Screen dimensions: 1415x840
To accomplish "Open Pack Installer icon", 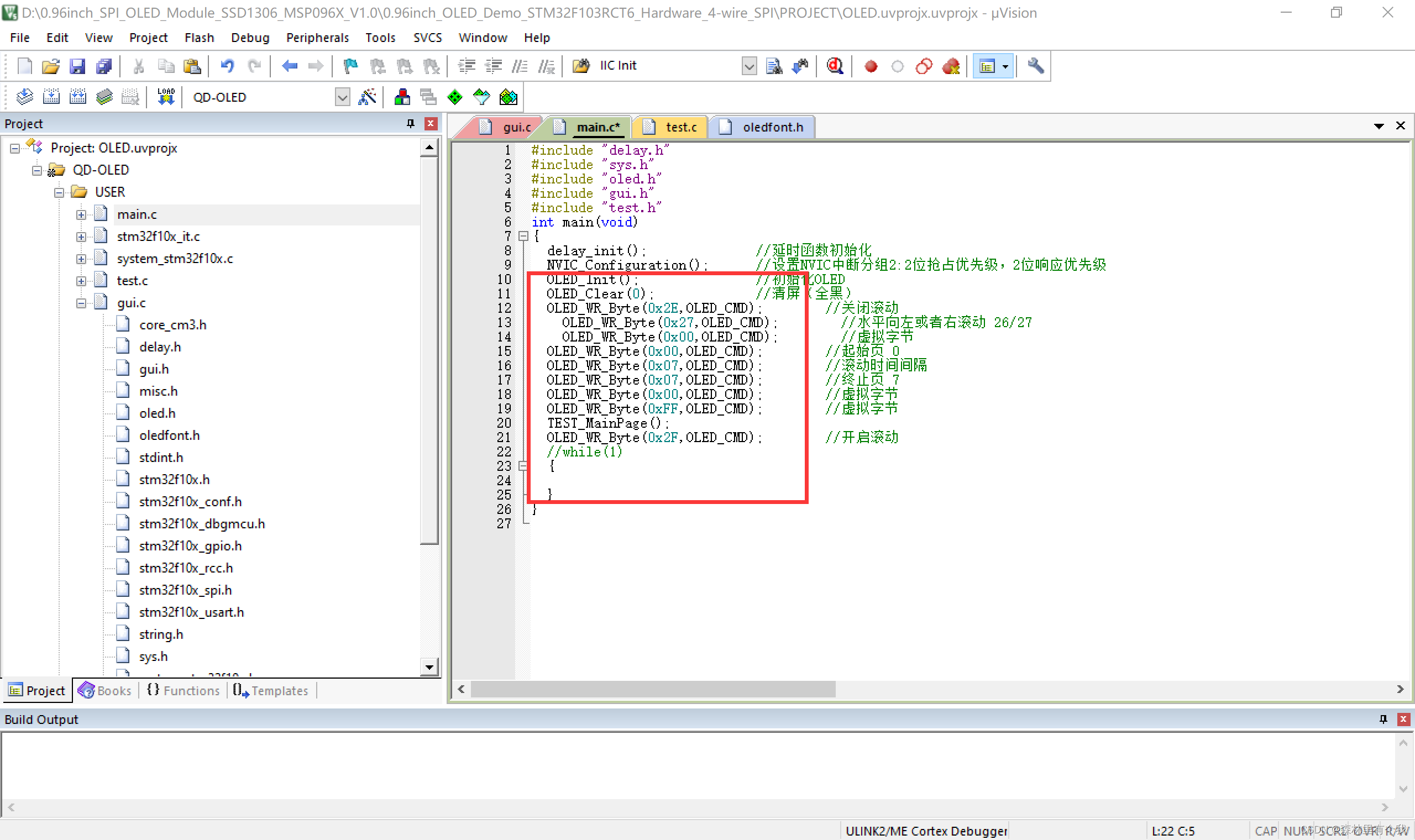I will pos(509,97).
